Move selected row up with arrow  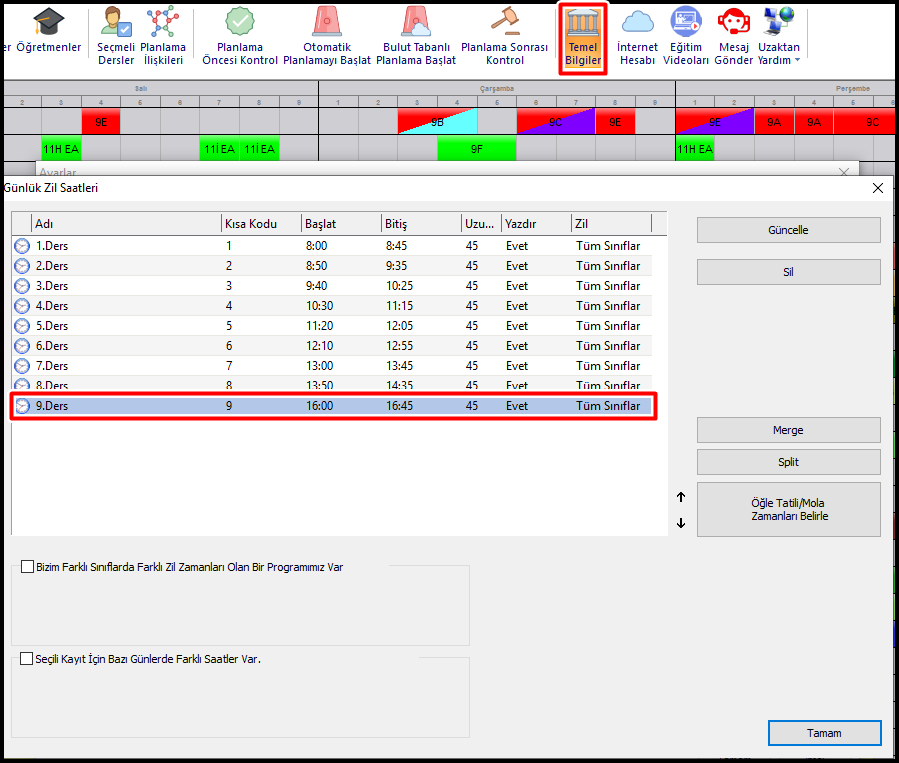[x=681, y=497]
